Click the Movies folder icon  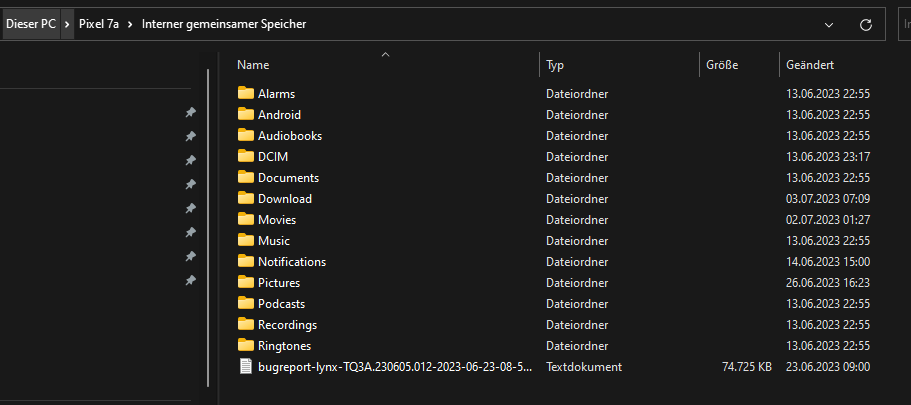pyautogui.click(x=246, y=219)
